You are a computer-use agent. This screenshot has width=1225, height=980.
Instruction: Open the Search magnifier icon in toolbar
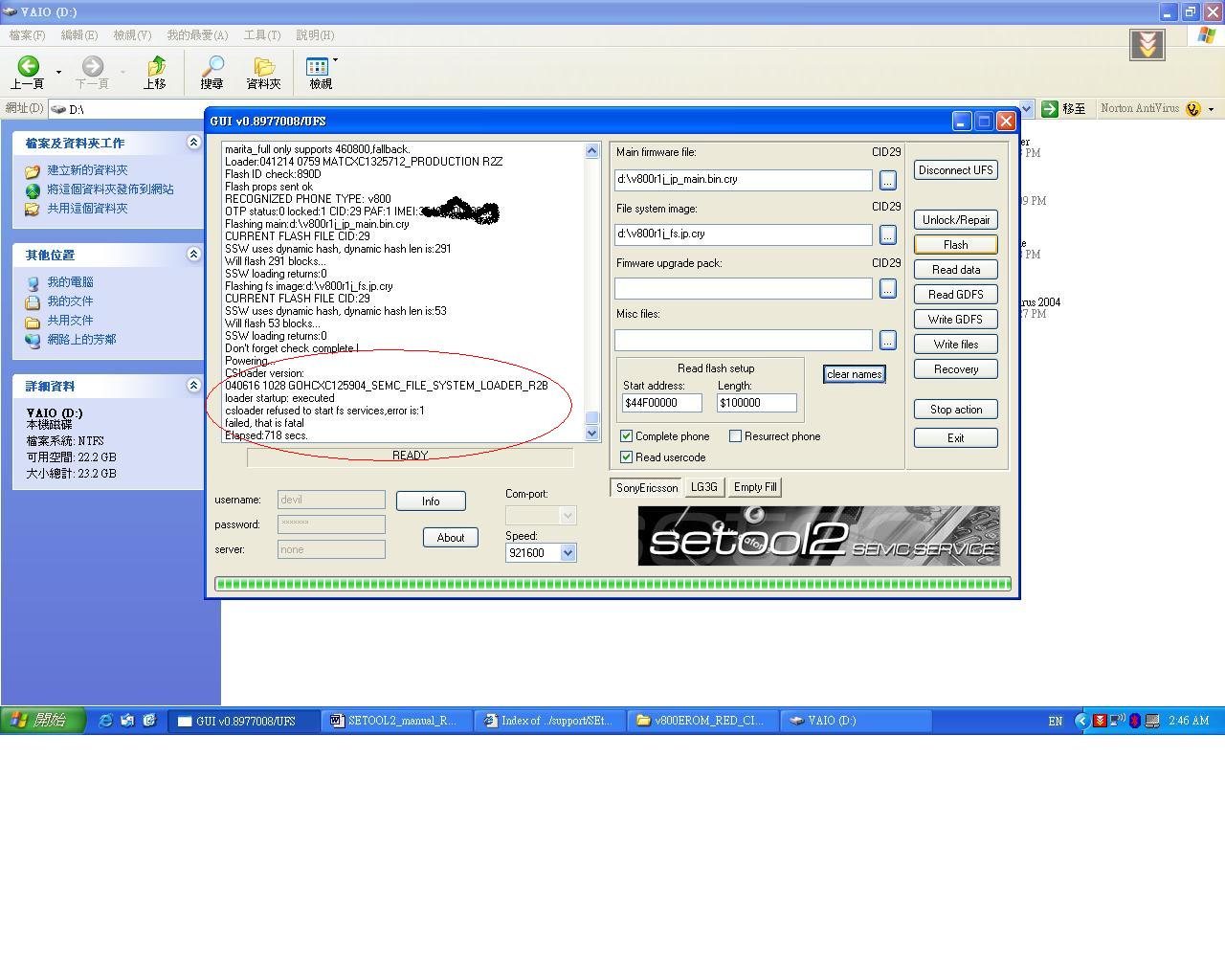[212, 66]
